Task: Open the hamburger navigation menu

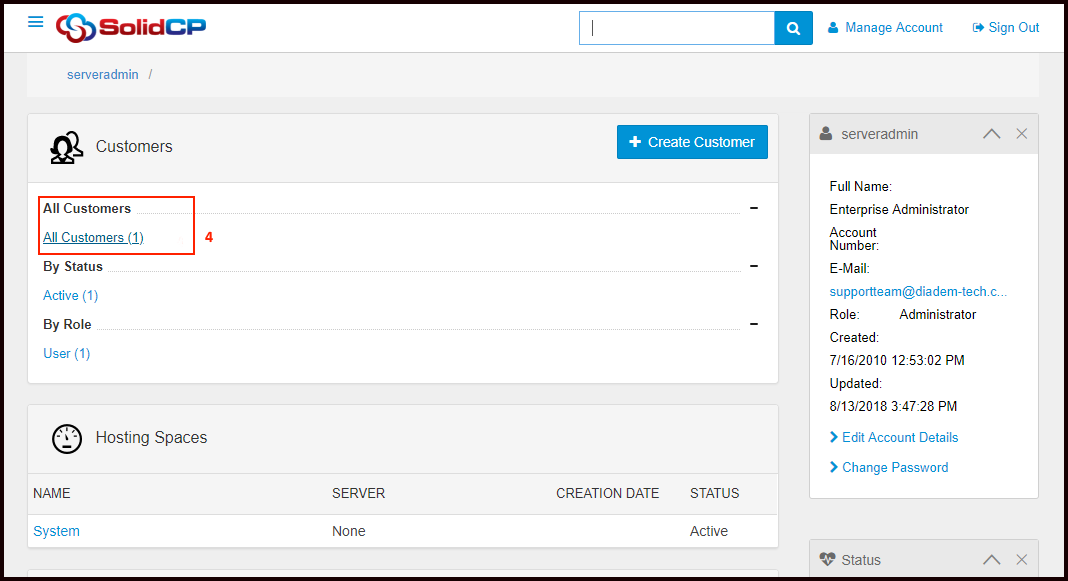Action: tap(36, 22)
